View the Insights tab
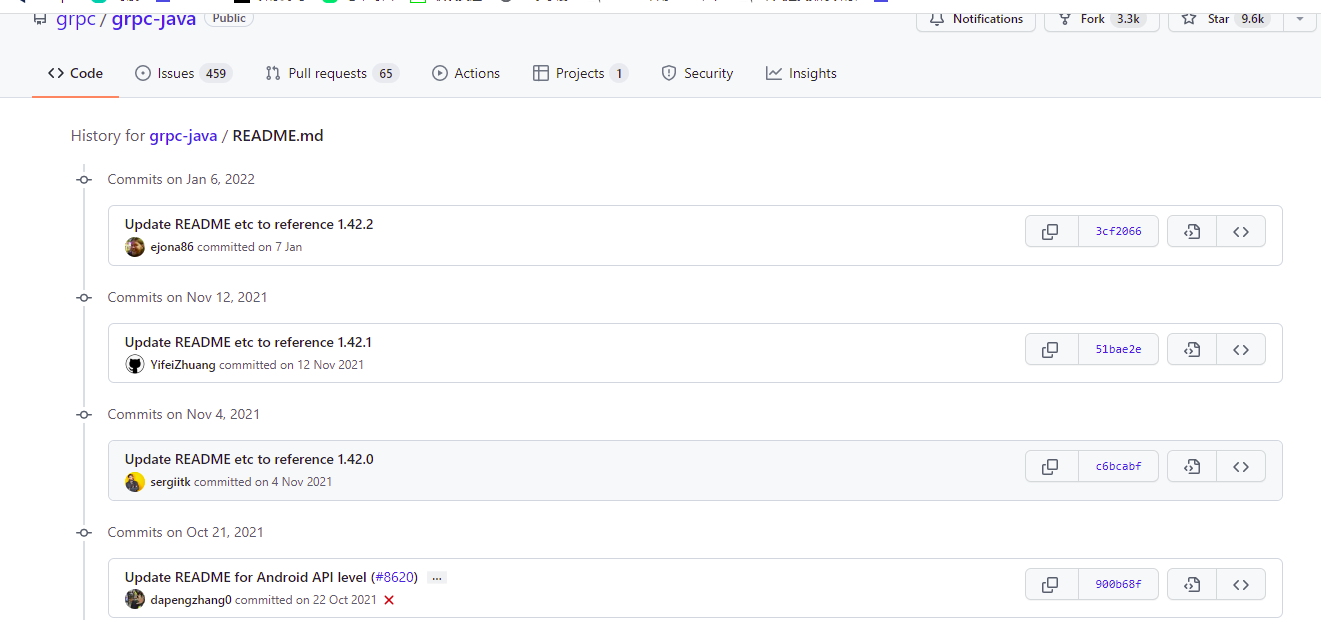The width and height of the screenshot is (1321, 620). tap(801, 73)
